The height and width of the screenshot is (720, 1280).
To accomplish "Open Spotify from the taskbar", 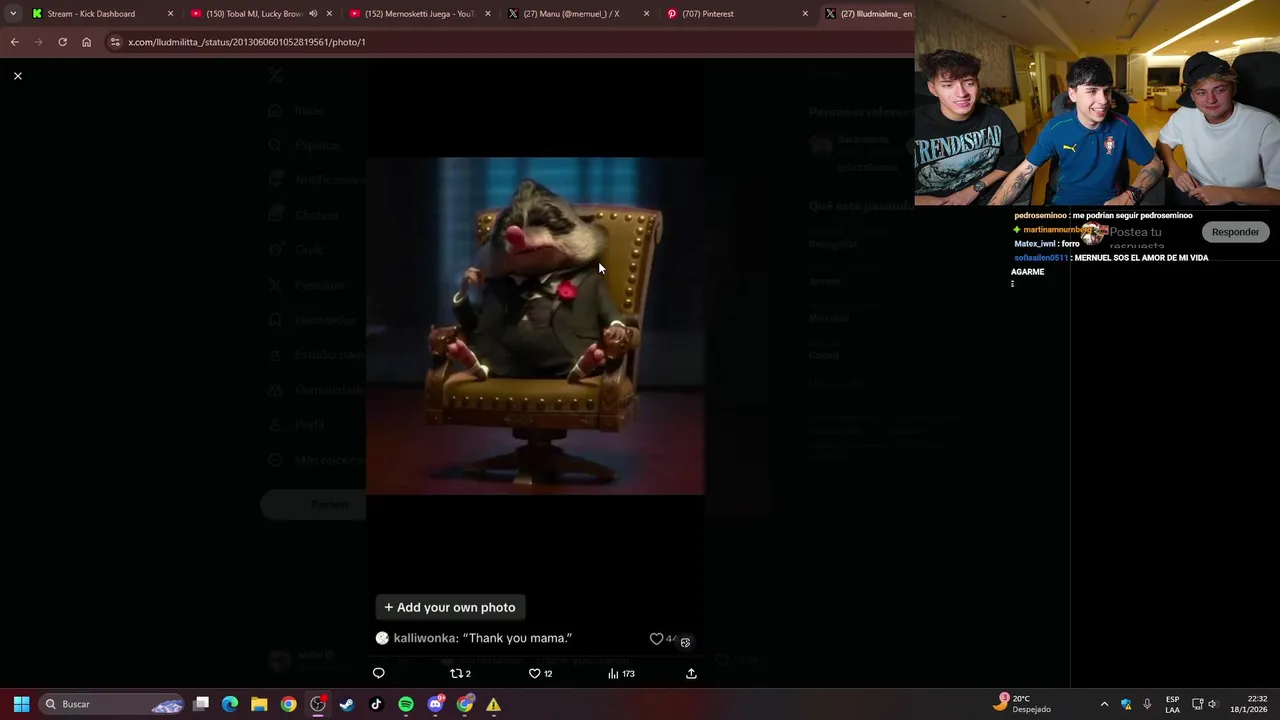I will (406, 704).
